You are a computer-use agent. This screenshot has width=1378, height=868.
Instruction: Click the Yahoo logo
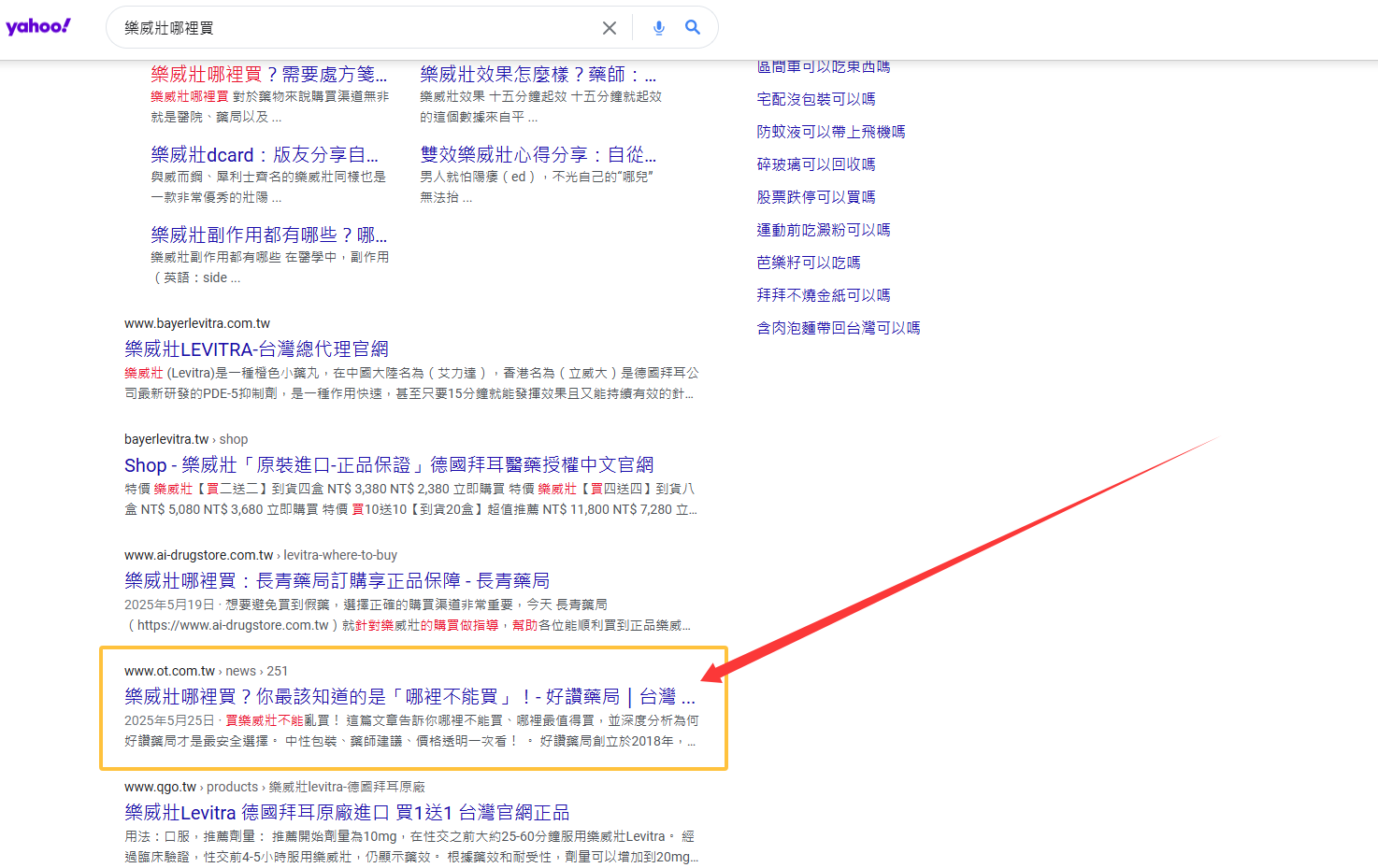click(x=38, y=26)
